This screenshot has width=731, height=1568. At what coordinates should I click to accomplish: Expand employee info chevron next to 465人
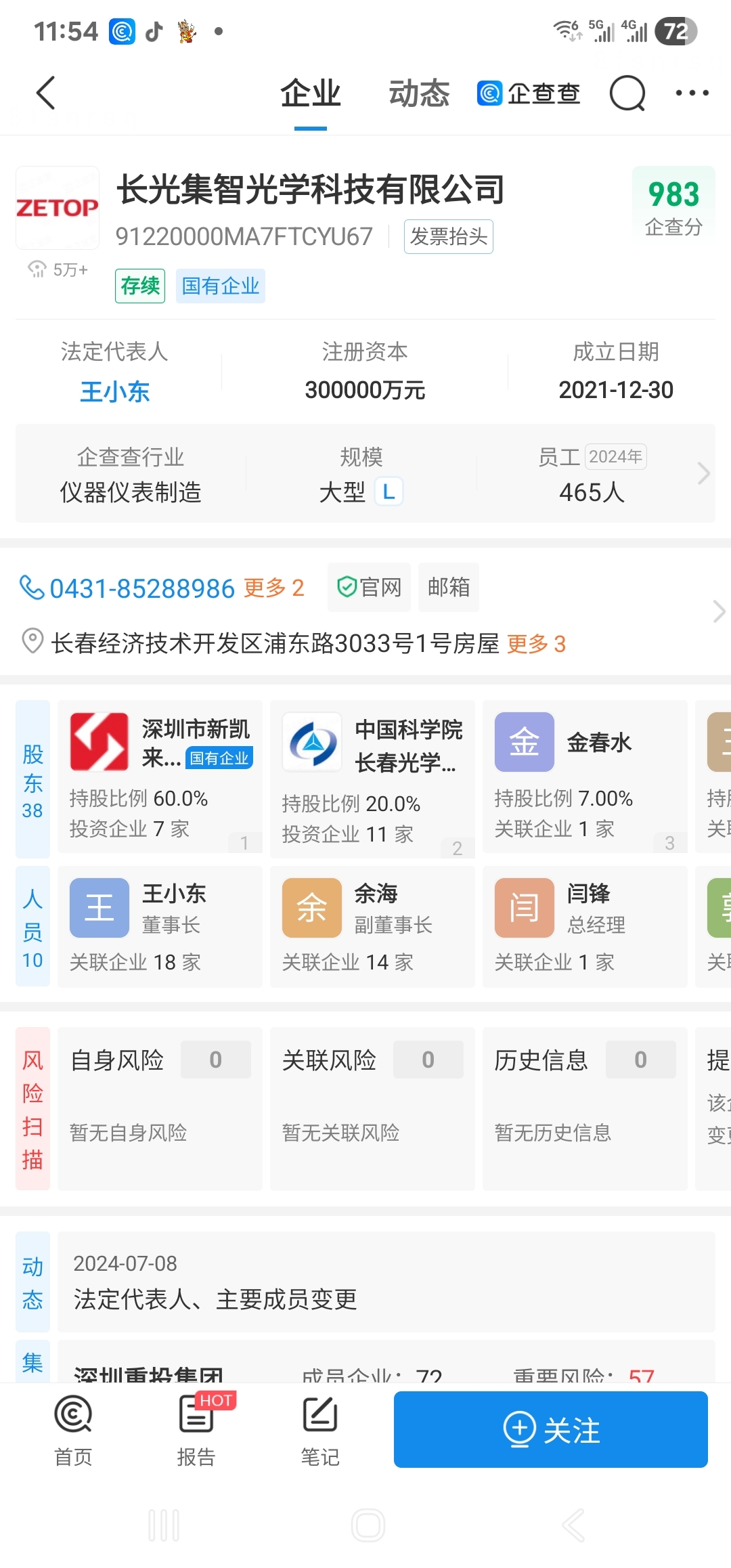[x=703, y=473]
